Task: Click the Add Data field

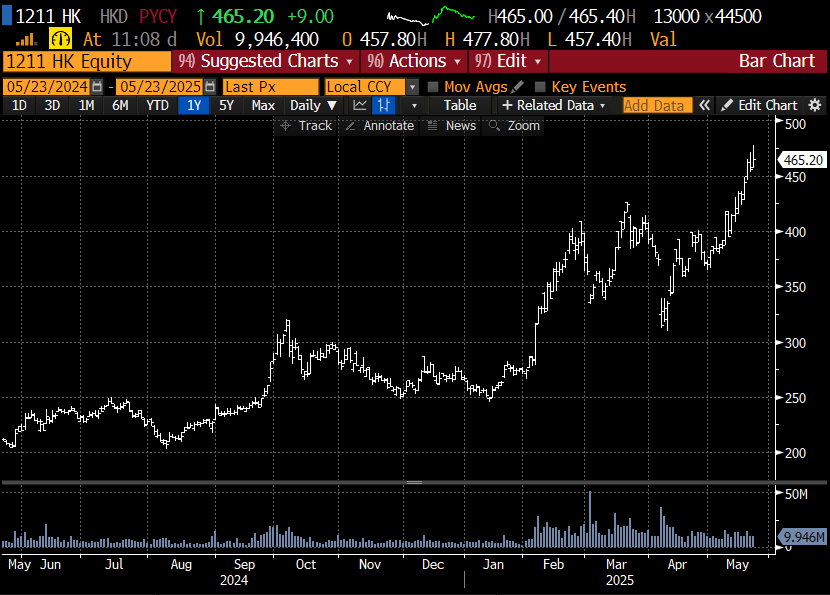Action: point(657,105)
